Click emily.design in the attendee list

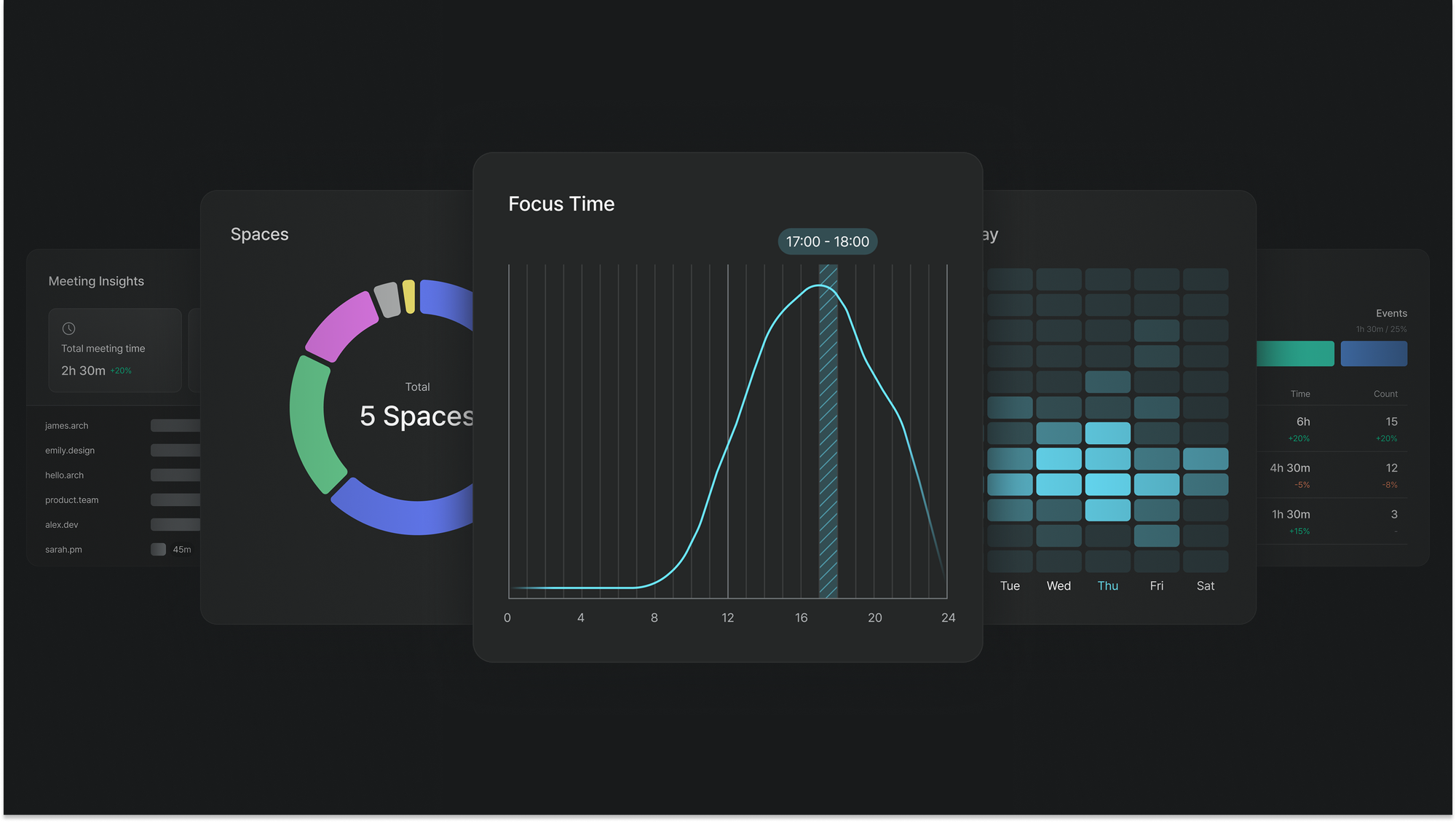[70, 451]
